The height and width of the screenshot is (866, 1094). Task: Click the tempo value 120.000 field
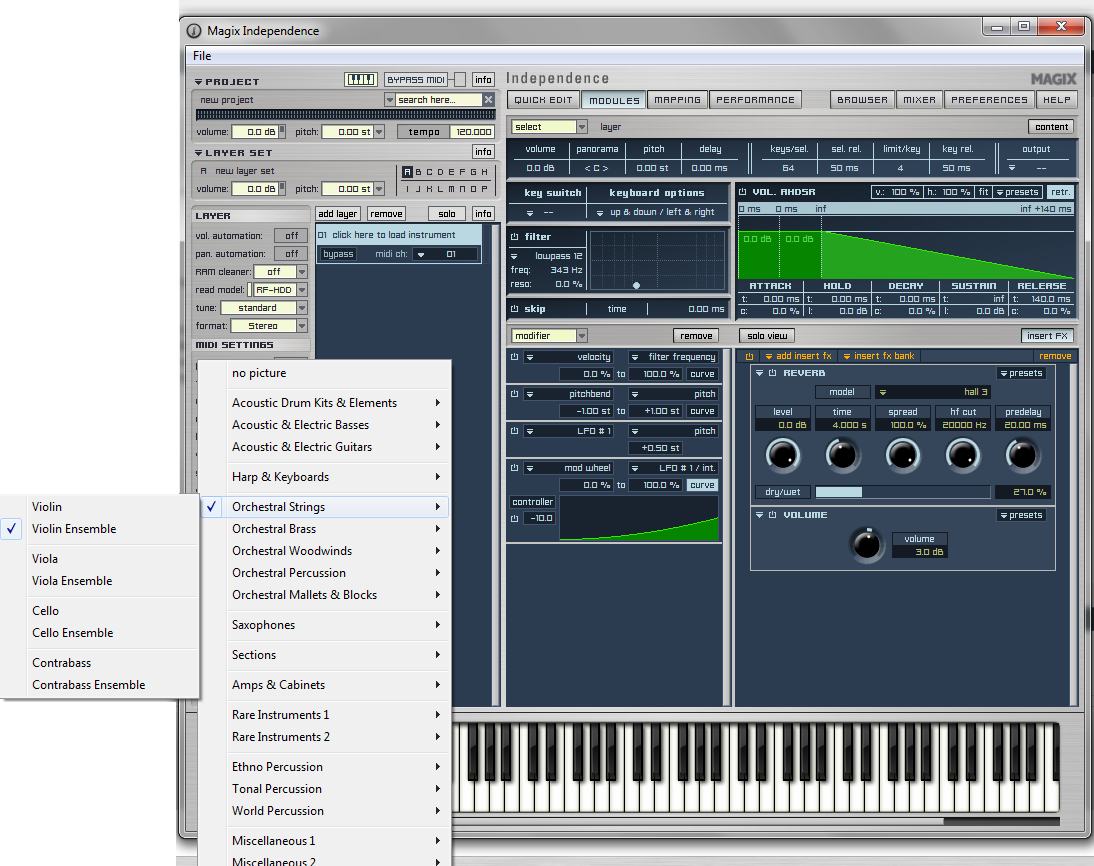(x=473, y=132)
